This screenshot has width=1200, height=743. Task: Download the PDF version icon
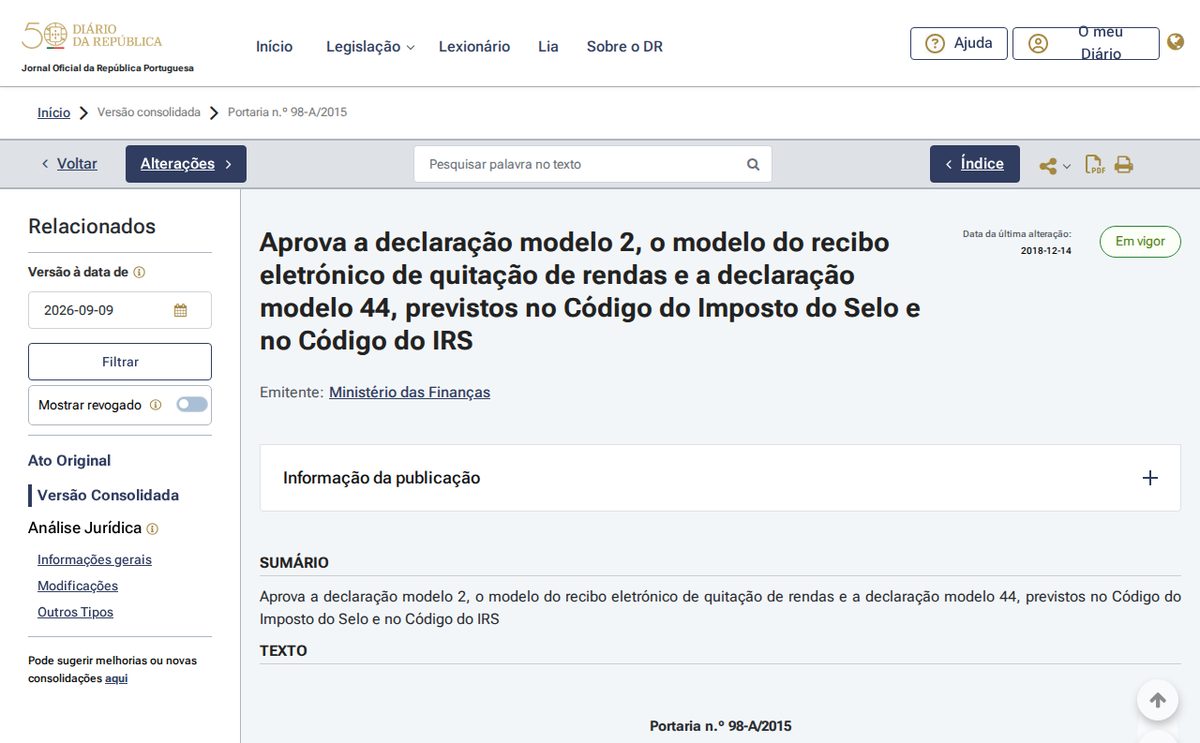click(1095, 165)
